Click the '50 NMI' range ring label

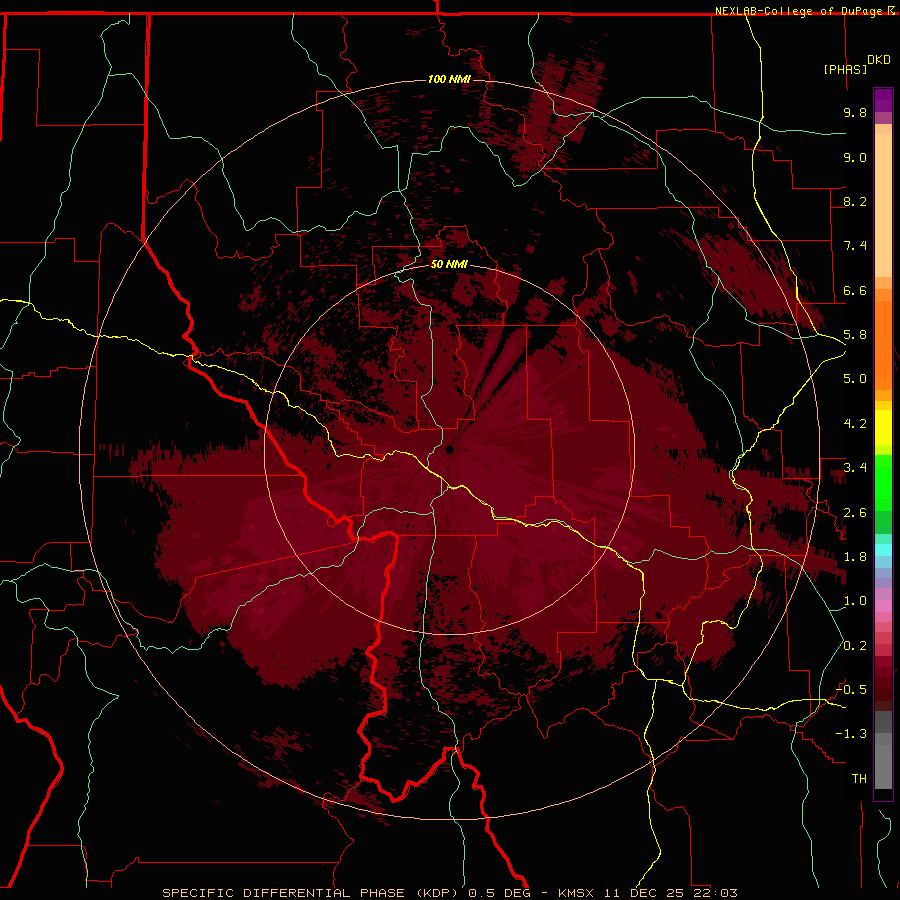pos(449,264)
